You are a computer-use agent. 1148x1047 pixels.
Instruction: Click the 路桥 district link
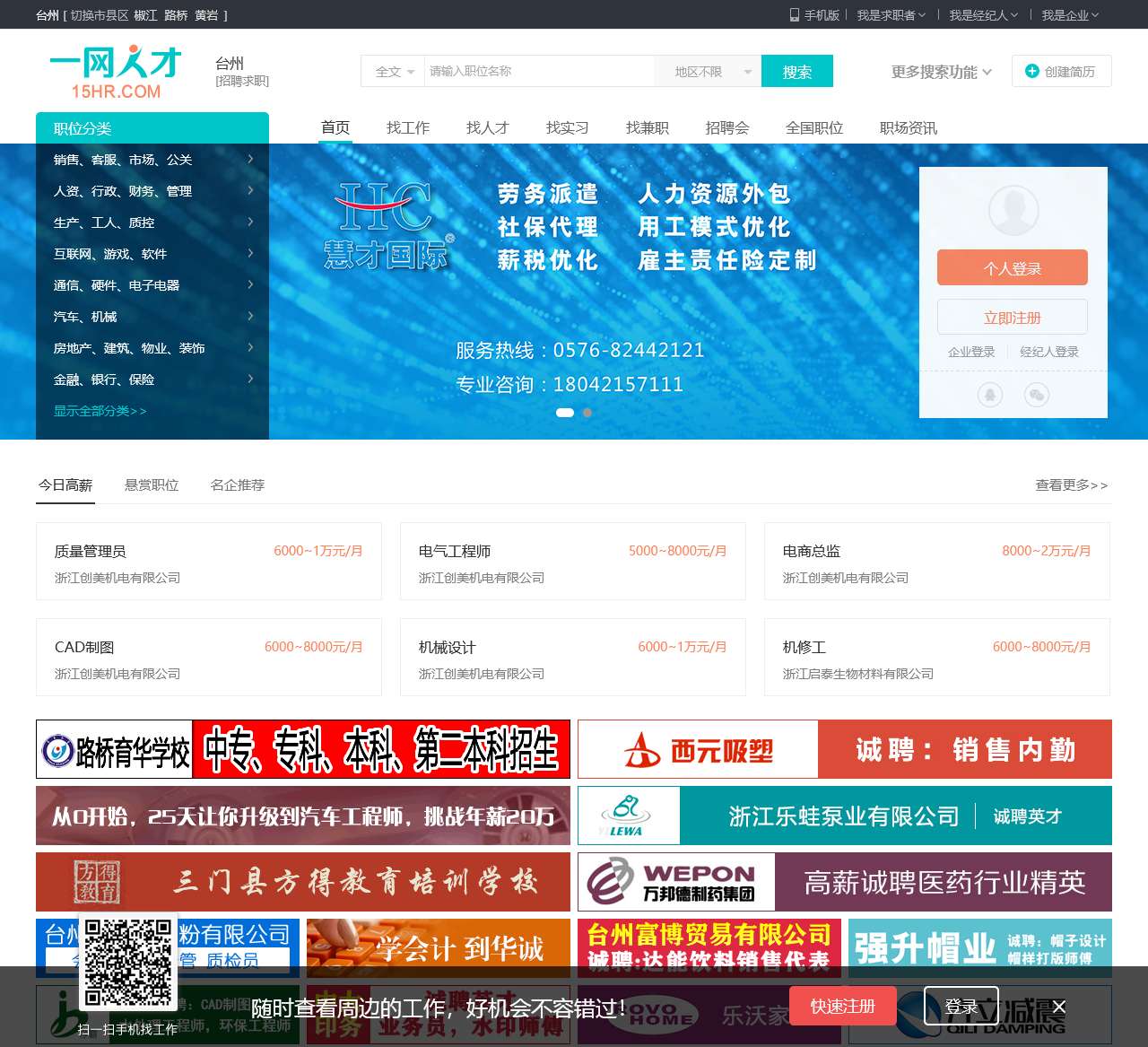[x=176, y=15]
